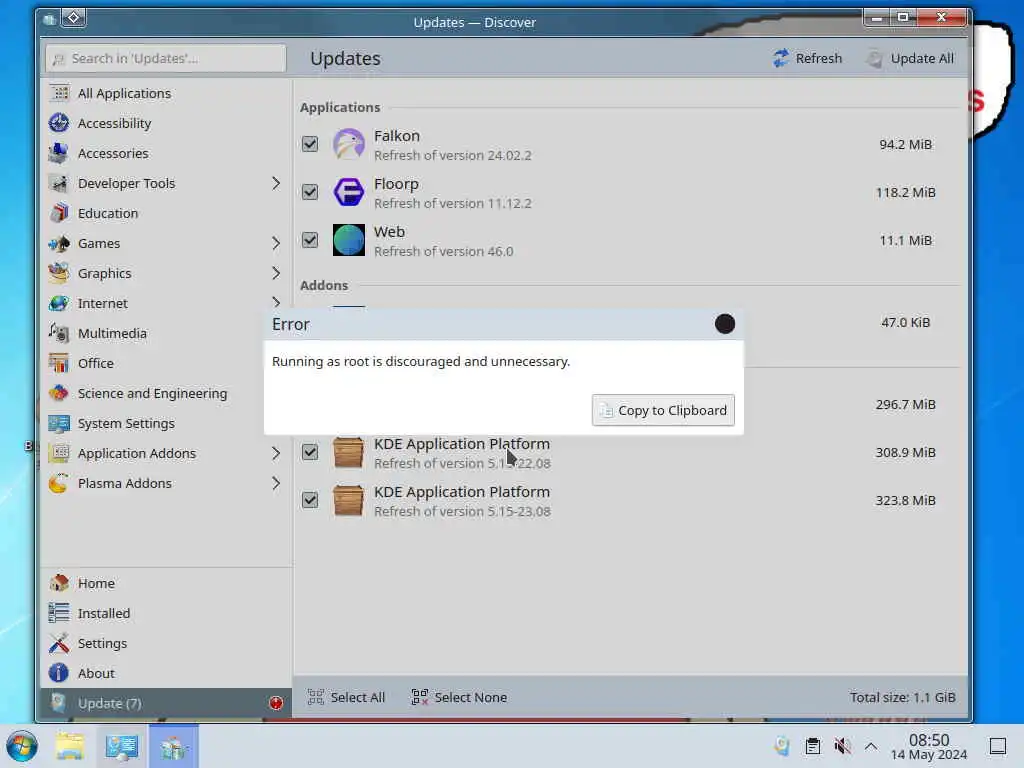Screen dimensions: 1024x768
Task: Switch to the Discover taskbar entry
Action: tap(174, 746)
